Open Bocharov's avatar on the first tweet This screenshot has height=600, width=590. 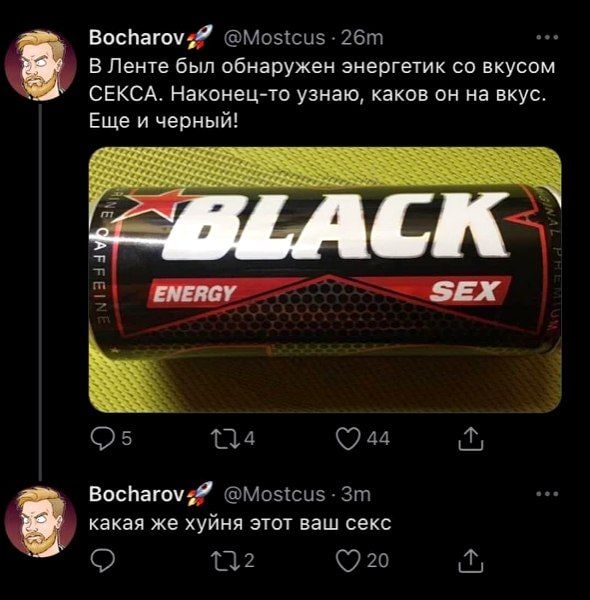41,65
